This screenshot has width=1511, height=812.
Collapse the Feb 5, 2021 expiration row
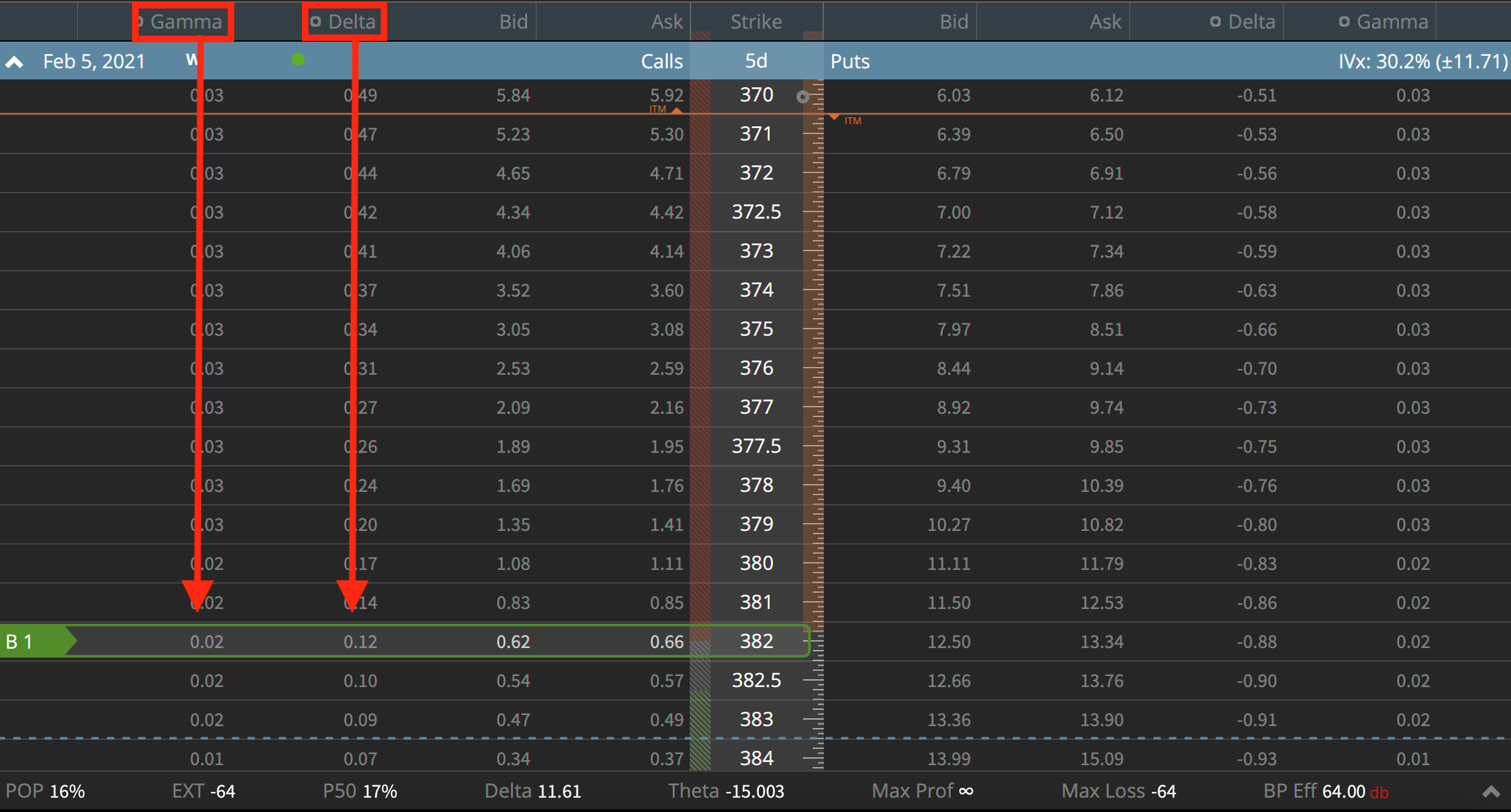[14, 62]
